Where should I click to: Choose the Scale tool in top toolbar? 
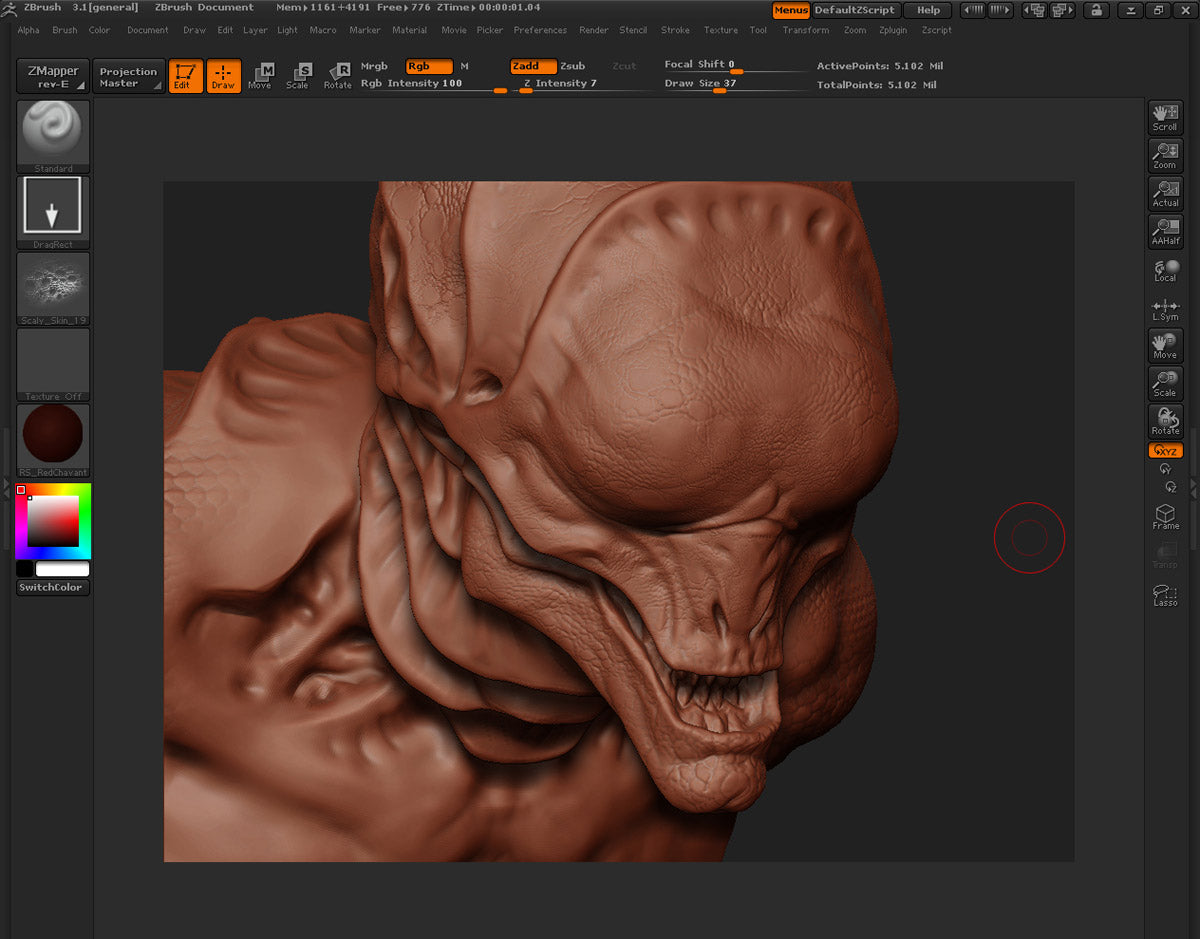298,76
